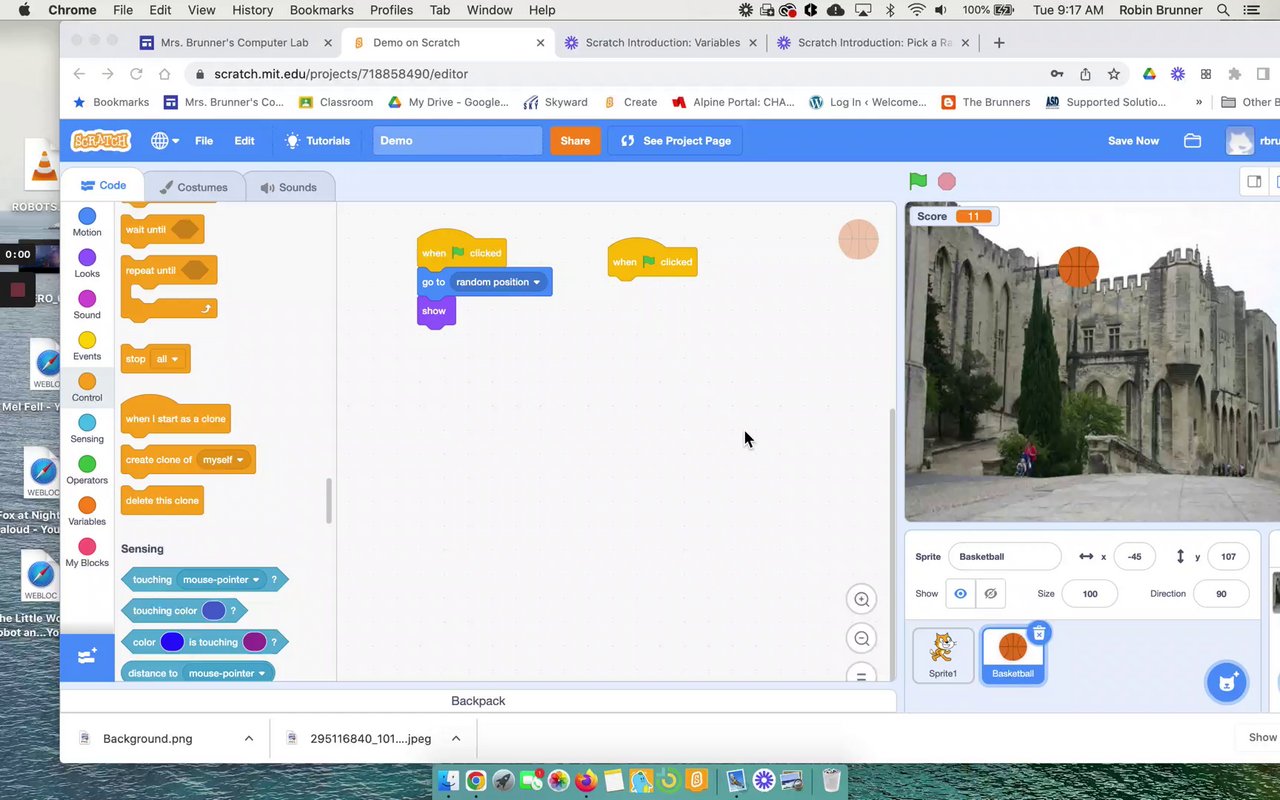1280x800 pixels.
Task: Select the Variables block category
Action: (x=87, y=511)
